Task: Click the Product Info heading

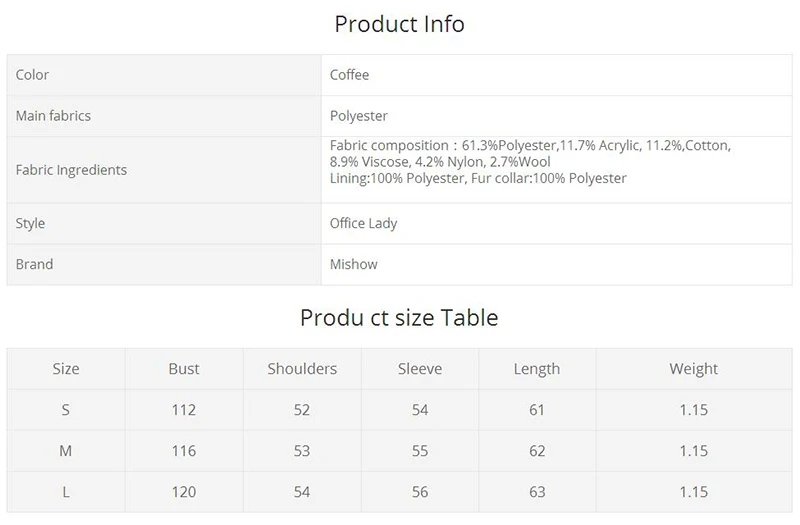Action: [x=399, y=24]
